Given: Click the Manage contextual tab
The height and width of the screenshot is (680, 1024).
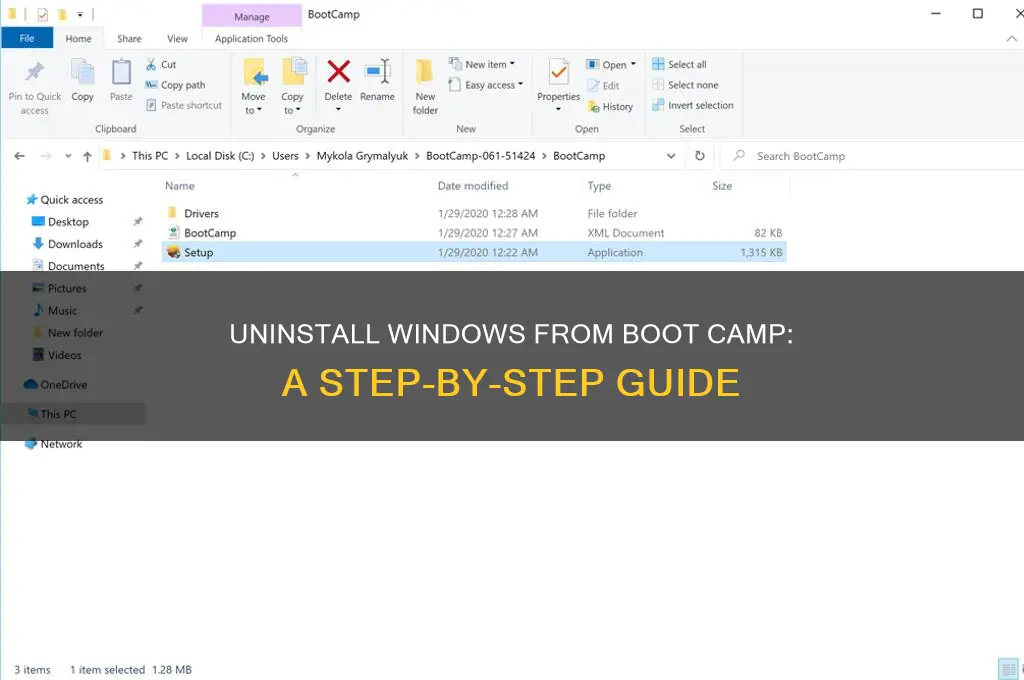Looking at the screenshot, I should pyautogui.click(x=251, y=16).
